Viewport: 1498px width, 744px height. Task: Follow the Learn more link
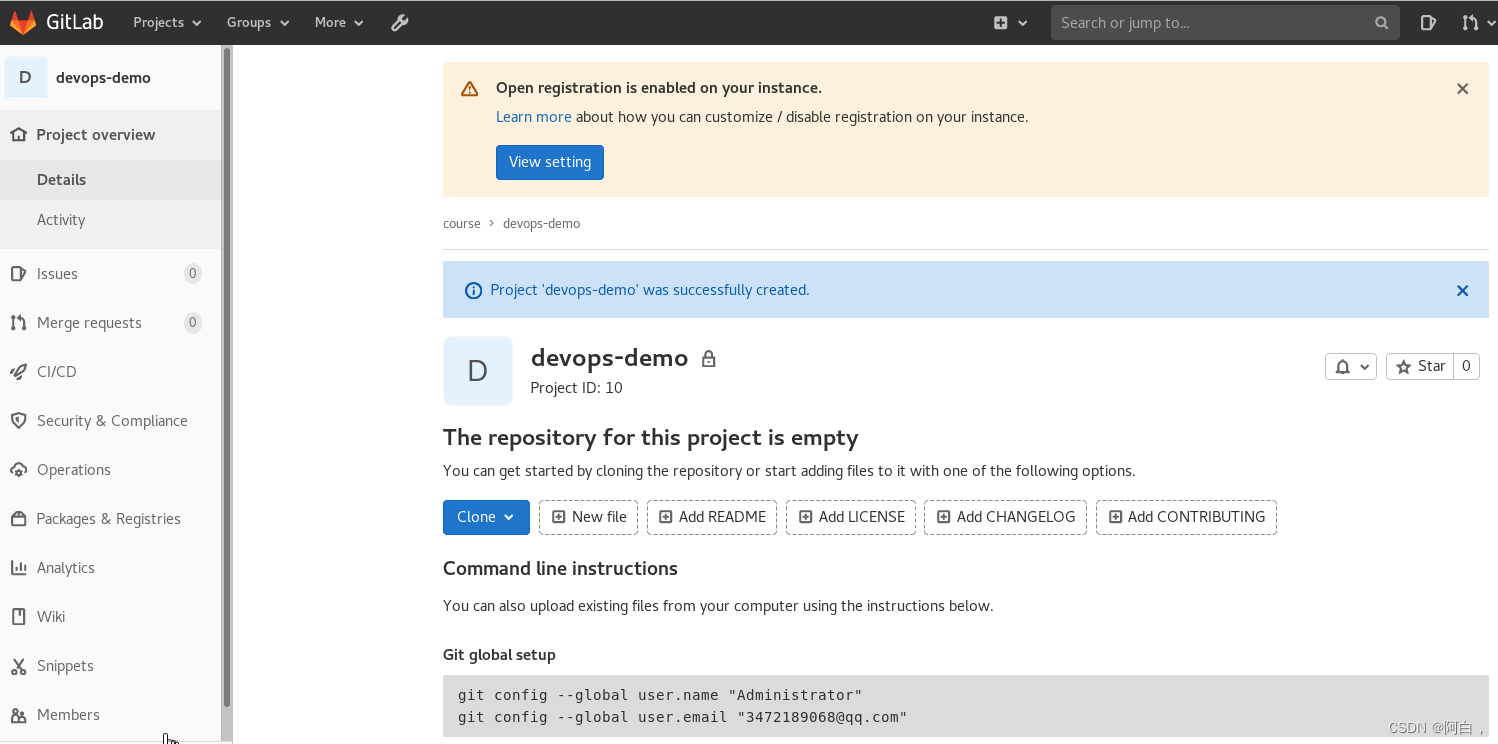tap(534, 117)
